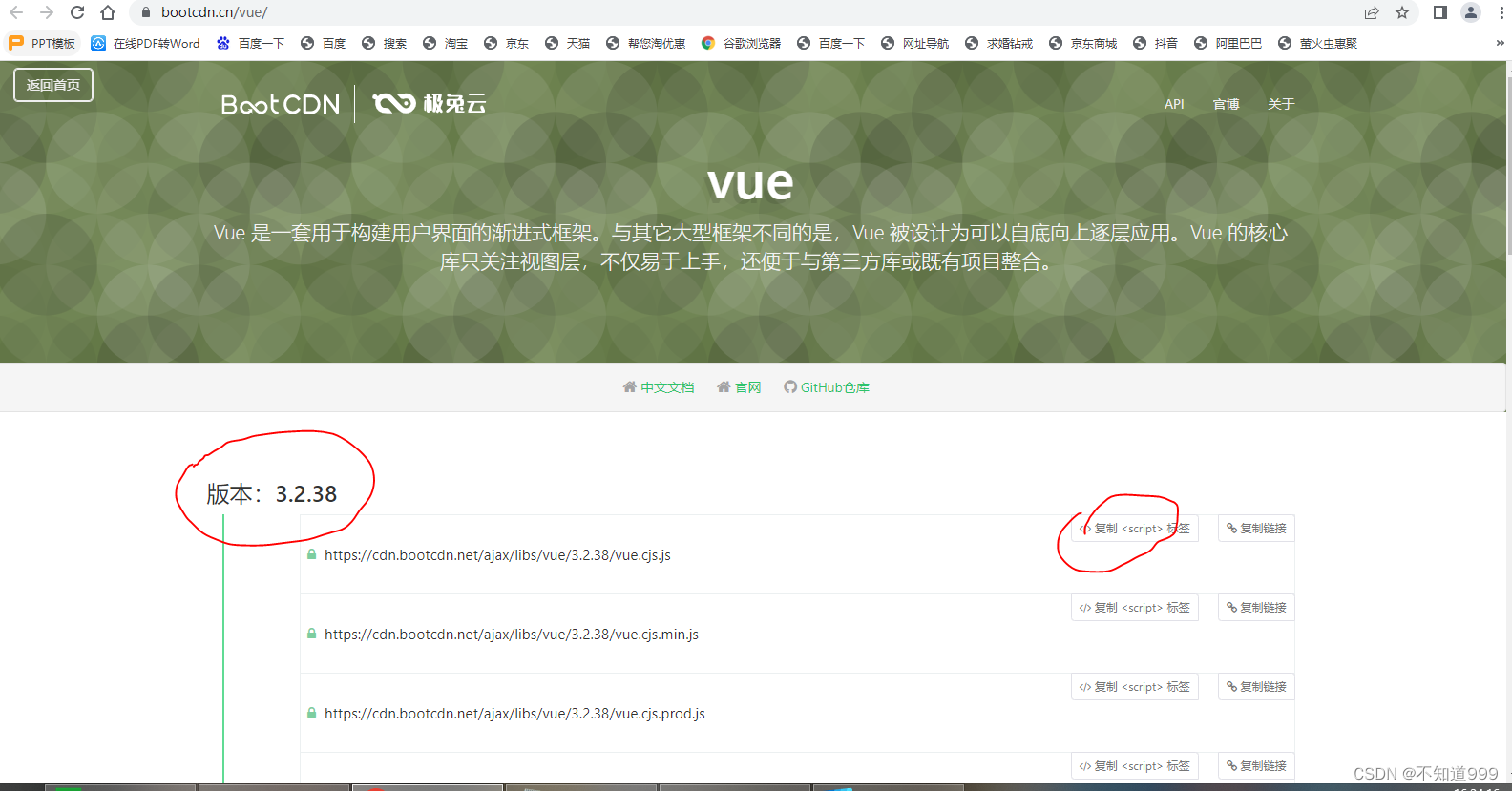The image size is (1512, 791).
Task: Open the PPT模板 bookmark
Action: (x=42, y=43)
